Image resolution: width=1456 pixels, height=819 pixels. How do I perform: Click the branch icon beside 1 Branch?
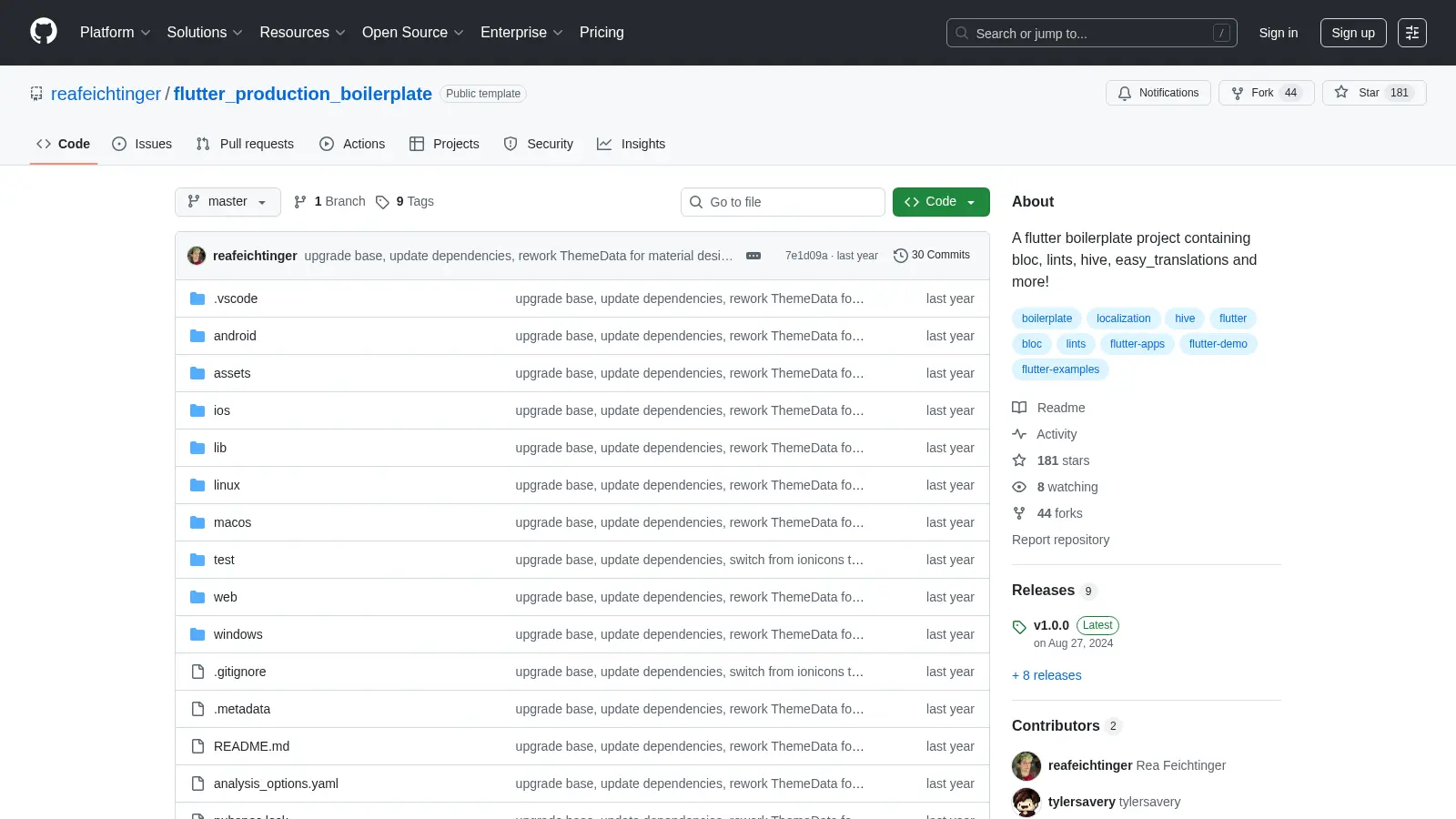(300, 202)
